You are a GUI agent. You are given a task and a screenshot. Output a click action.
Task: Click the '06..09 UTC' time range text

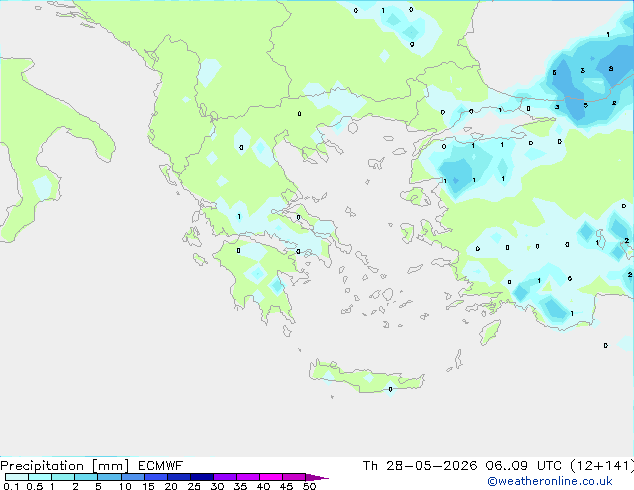coord(524,466)
